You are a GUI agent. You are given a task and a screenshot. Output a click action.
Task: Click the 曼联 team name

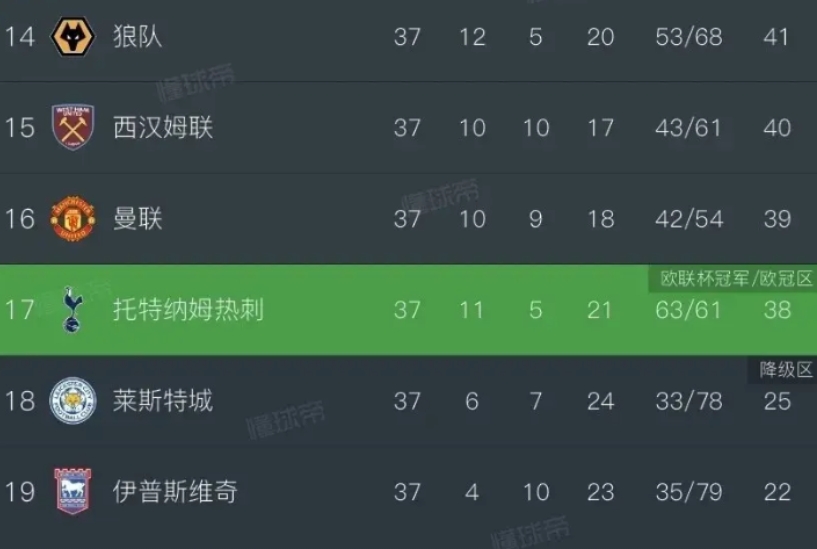pyautogui.click(x=138, y=219)
